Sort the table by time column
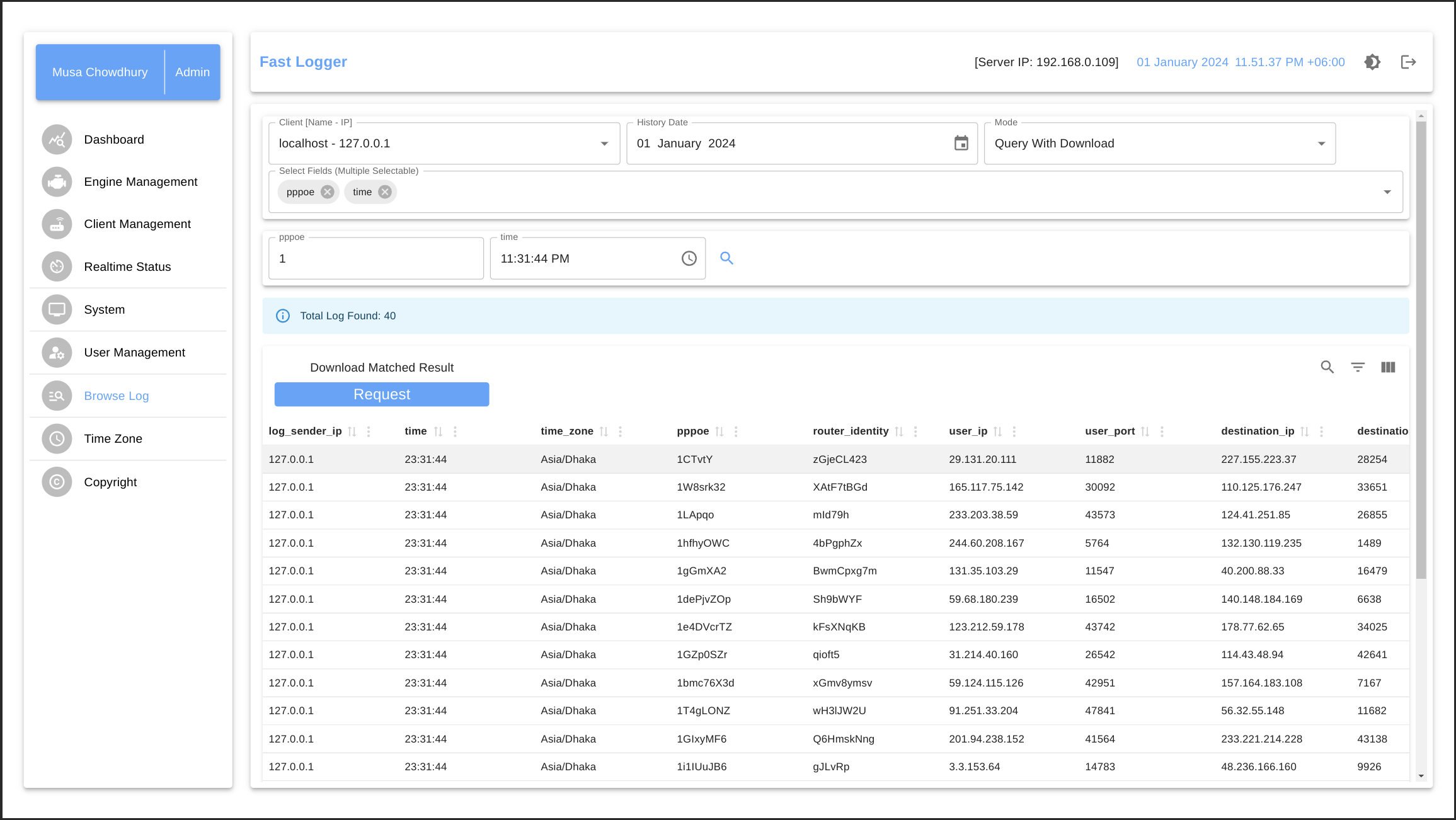 [439, 431]
